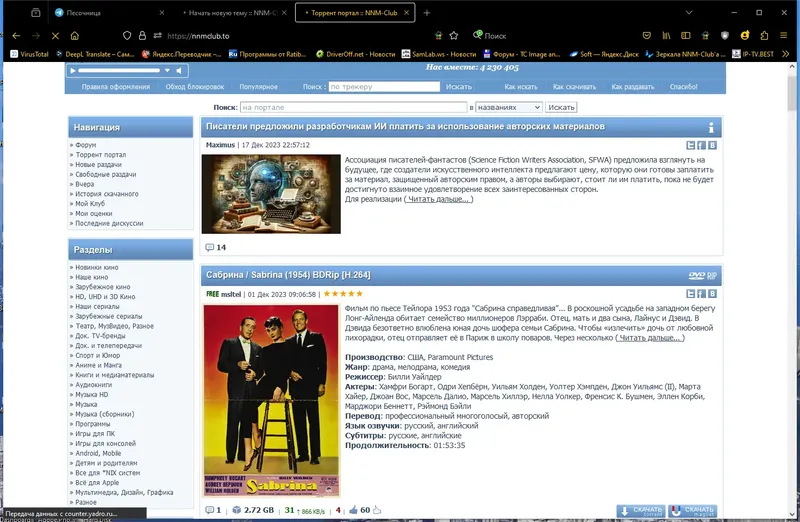Image resolution: width=800 pixels, height=522 pixels.
Task: Open 'Новинки кино' in Разделы sidebar
Action: click(97, 267)
